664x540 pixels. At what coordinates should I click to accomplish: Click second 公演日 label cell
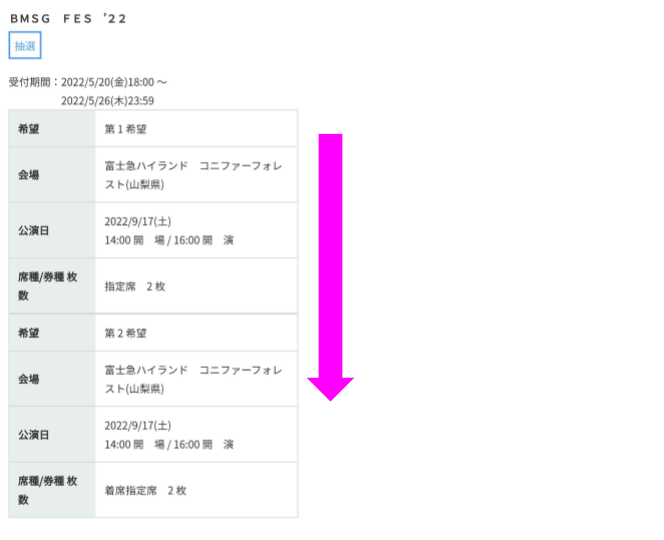(x=52, y=435)
